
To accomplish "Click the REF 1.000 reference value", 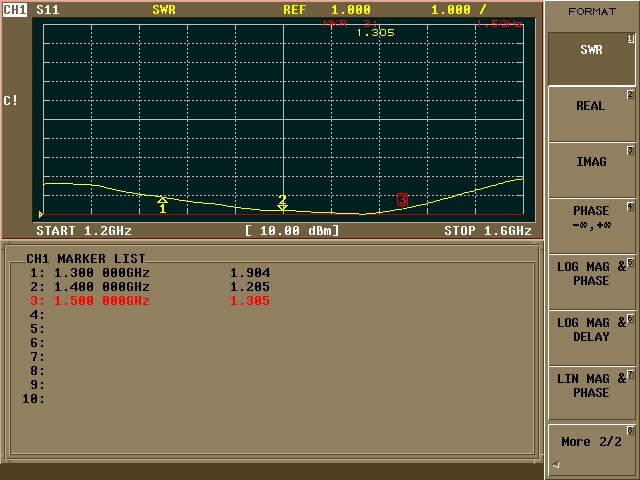I will (327, 9).
